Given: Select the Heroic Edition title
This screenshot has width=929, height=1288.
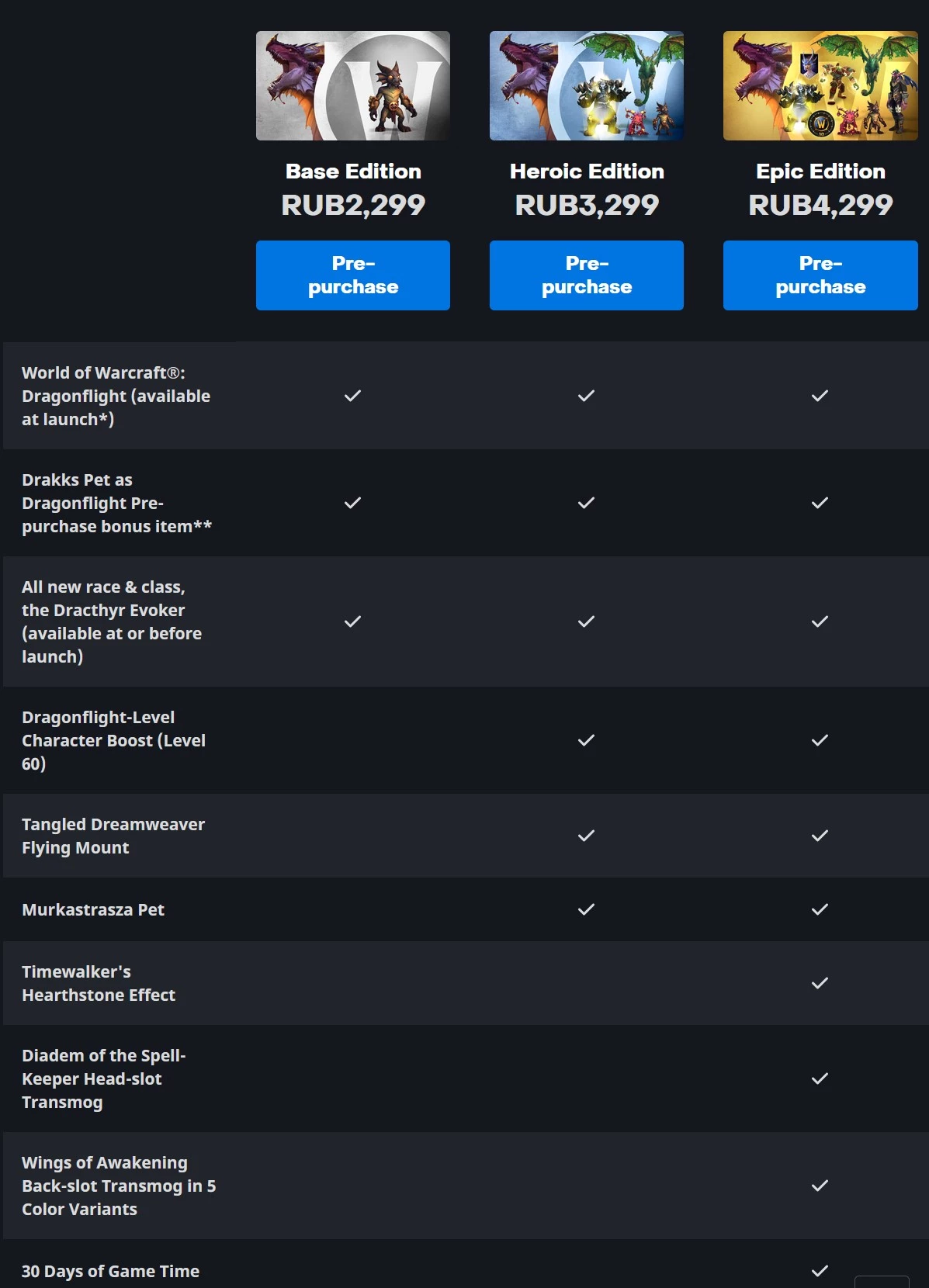Looking at the screenshot, I should point(587,171).
